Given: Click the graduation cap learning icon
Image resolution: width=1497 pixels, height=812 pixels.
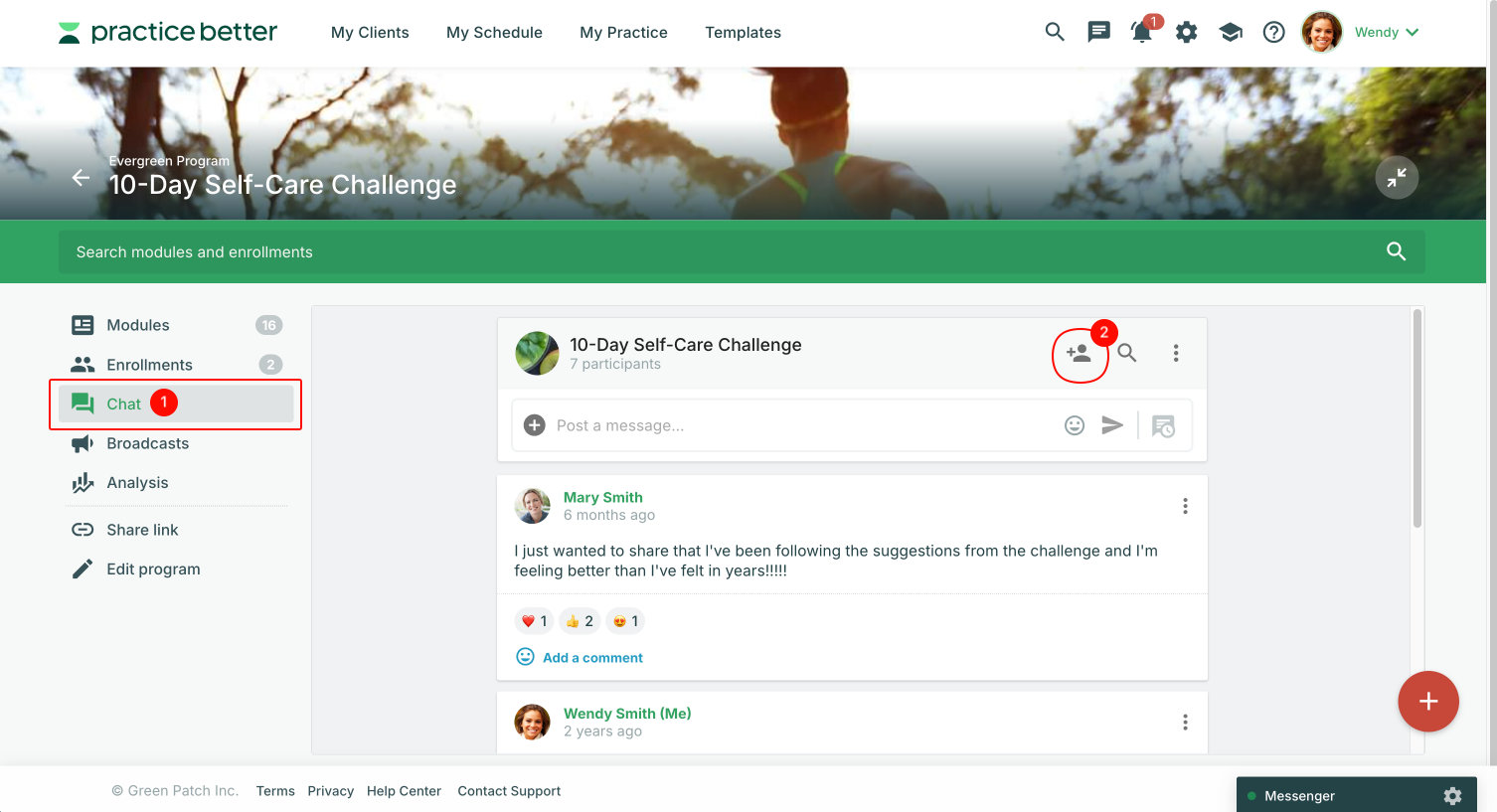Looking at the screenshot, I should 1231,32.
